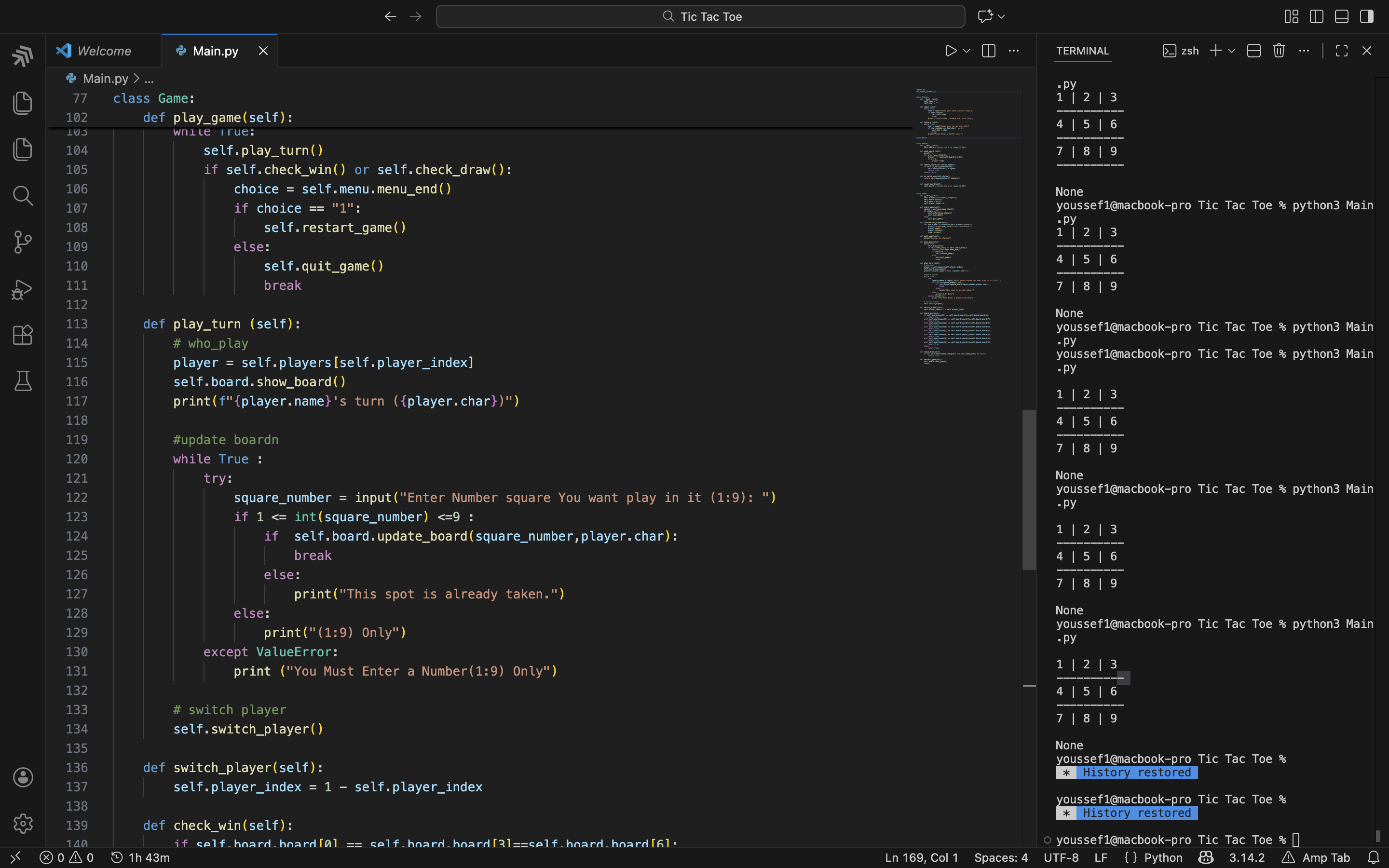Open the new terminal launch profile dropdown
The image size is (1389, 868).
(1232, 51)
